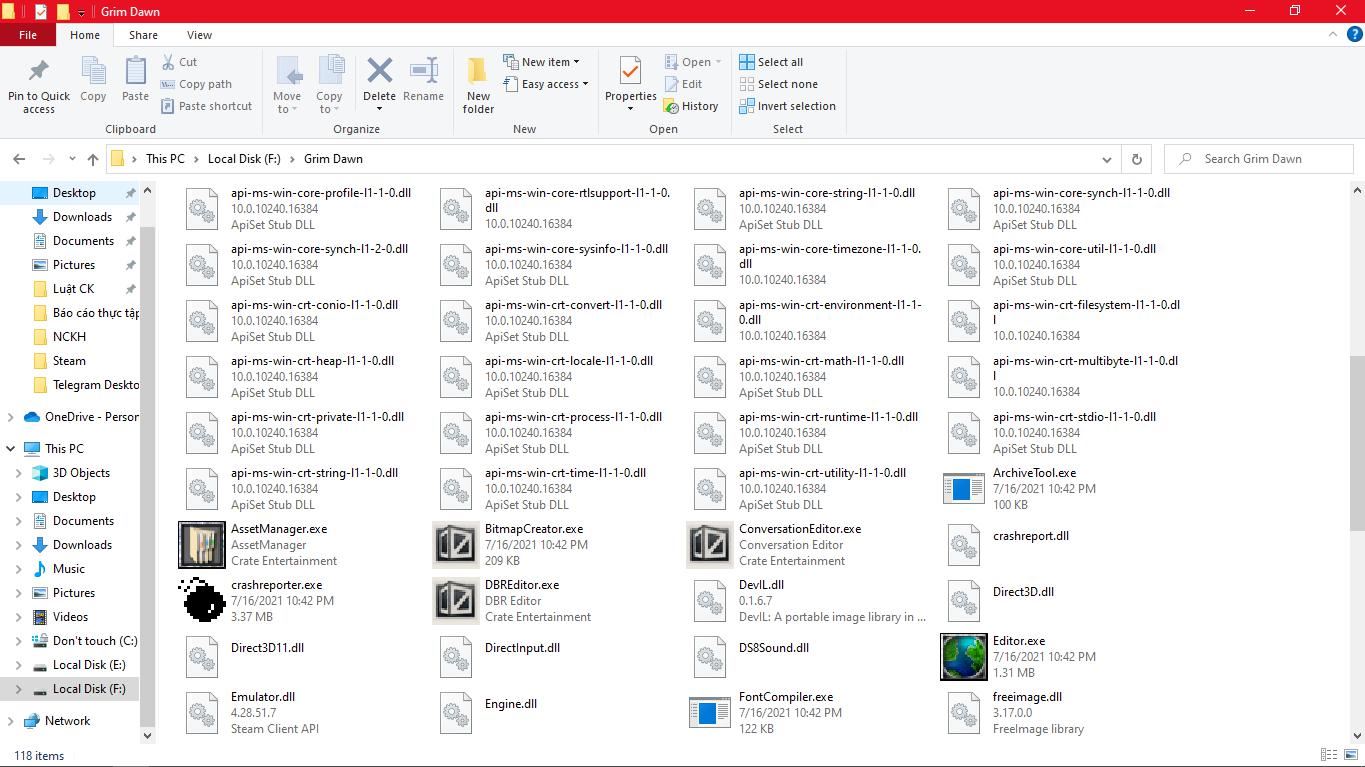Click Select all in the ribbon
Image resolution: width=1365 pixels, height=767 pixels.
(771, 62)
